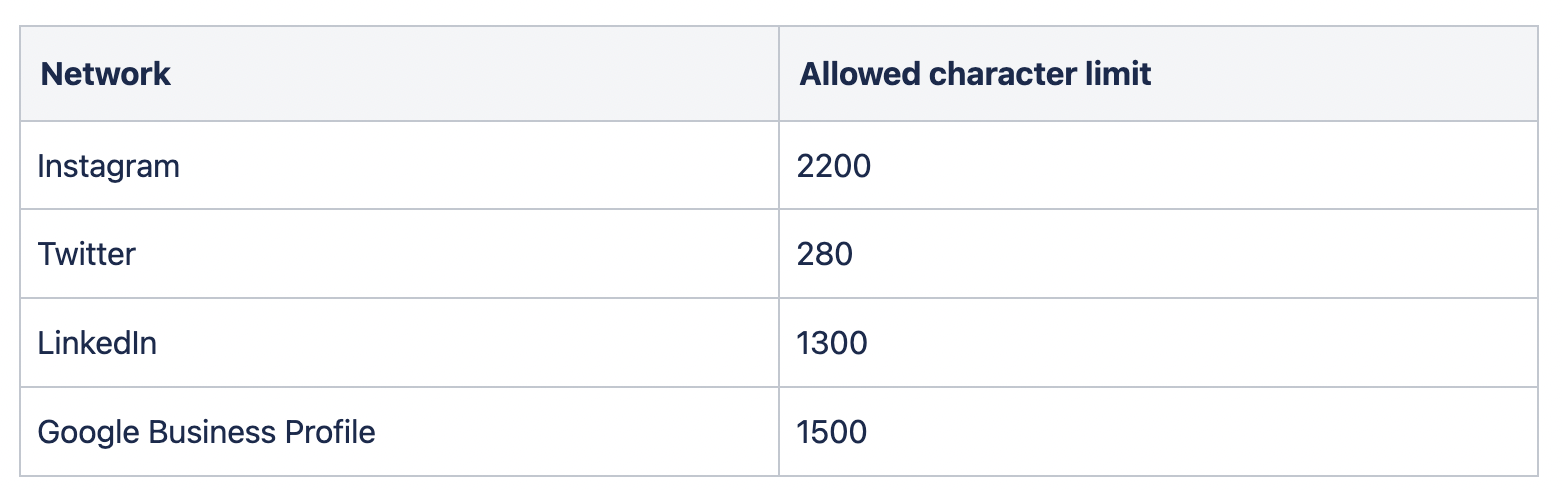Screen dimensions: 1562x490
Task: Select the Google Business Profile cell text
Action: click(x=206, y=432)
